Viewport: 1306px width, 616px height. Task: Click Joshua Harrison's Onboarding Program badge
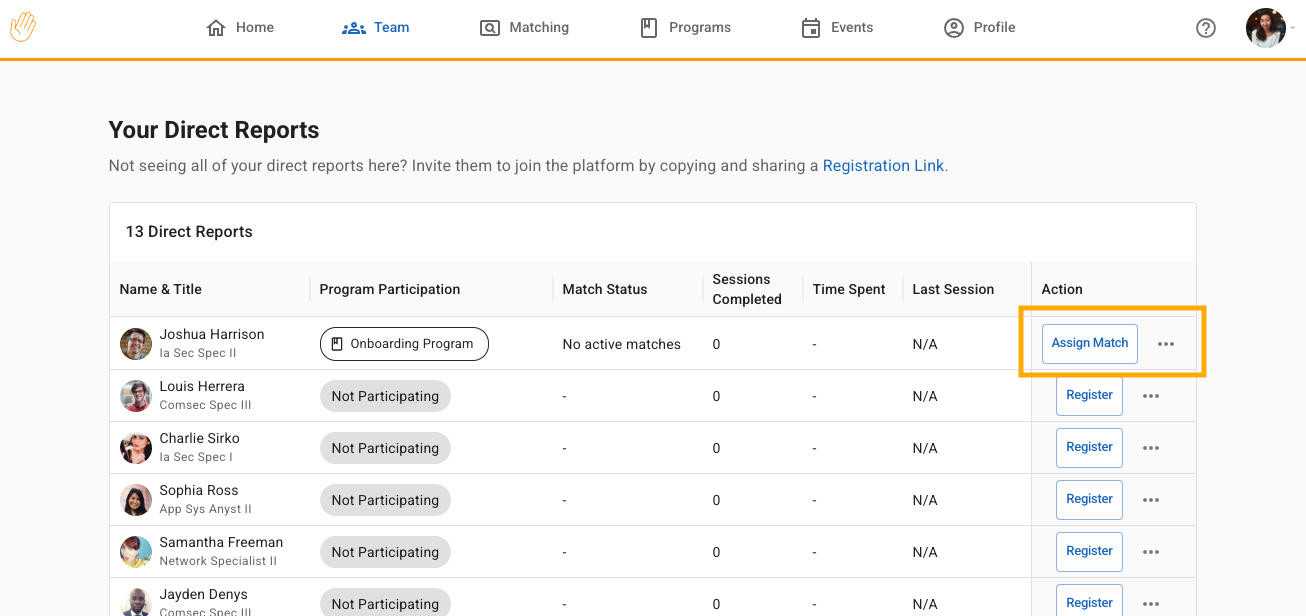[x=404, y=344]
